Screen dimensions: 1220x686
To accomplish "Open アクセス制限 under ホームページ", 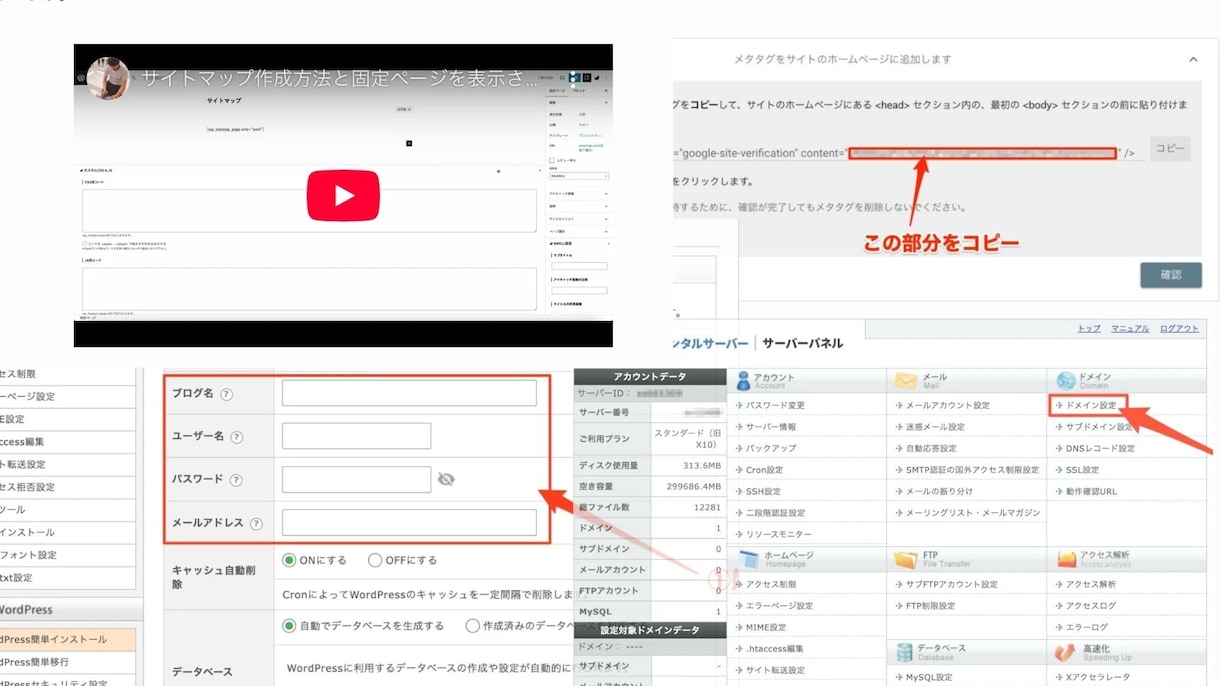I will click(771, 585).
